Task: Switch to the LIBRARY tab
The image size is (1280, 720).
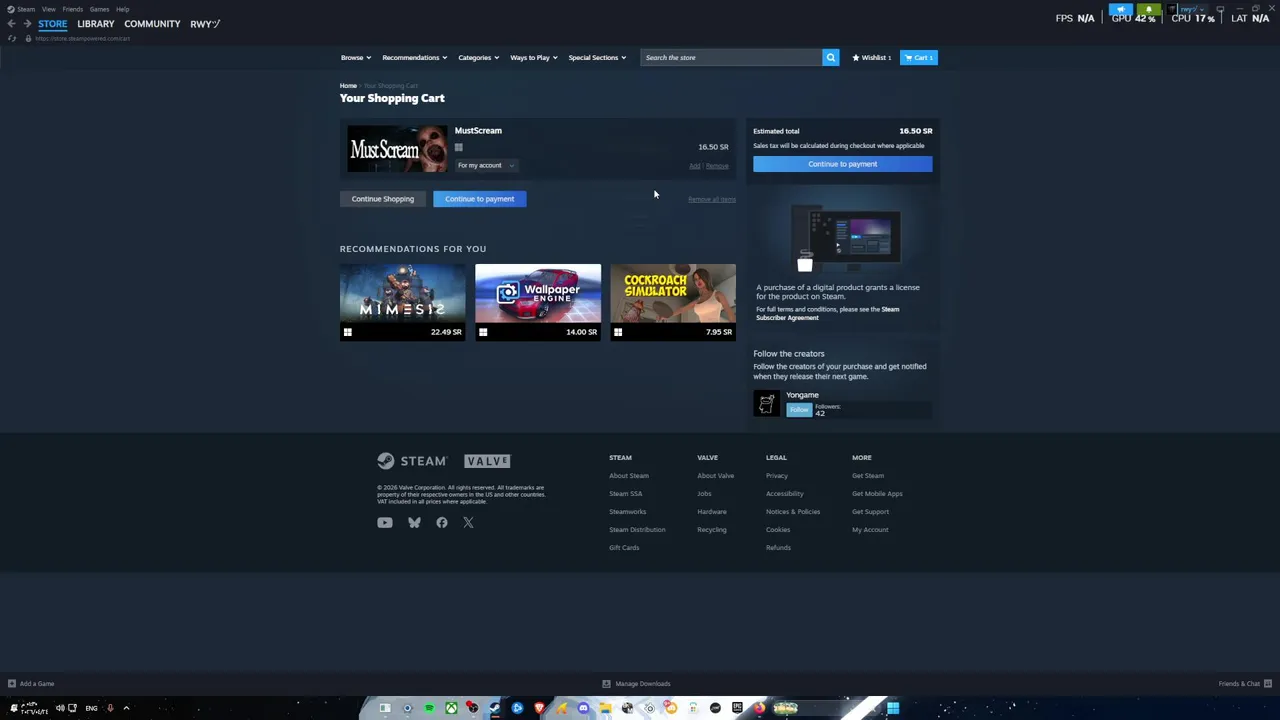Action: point(95,23)
